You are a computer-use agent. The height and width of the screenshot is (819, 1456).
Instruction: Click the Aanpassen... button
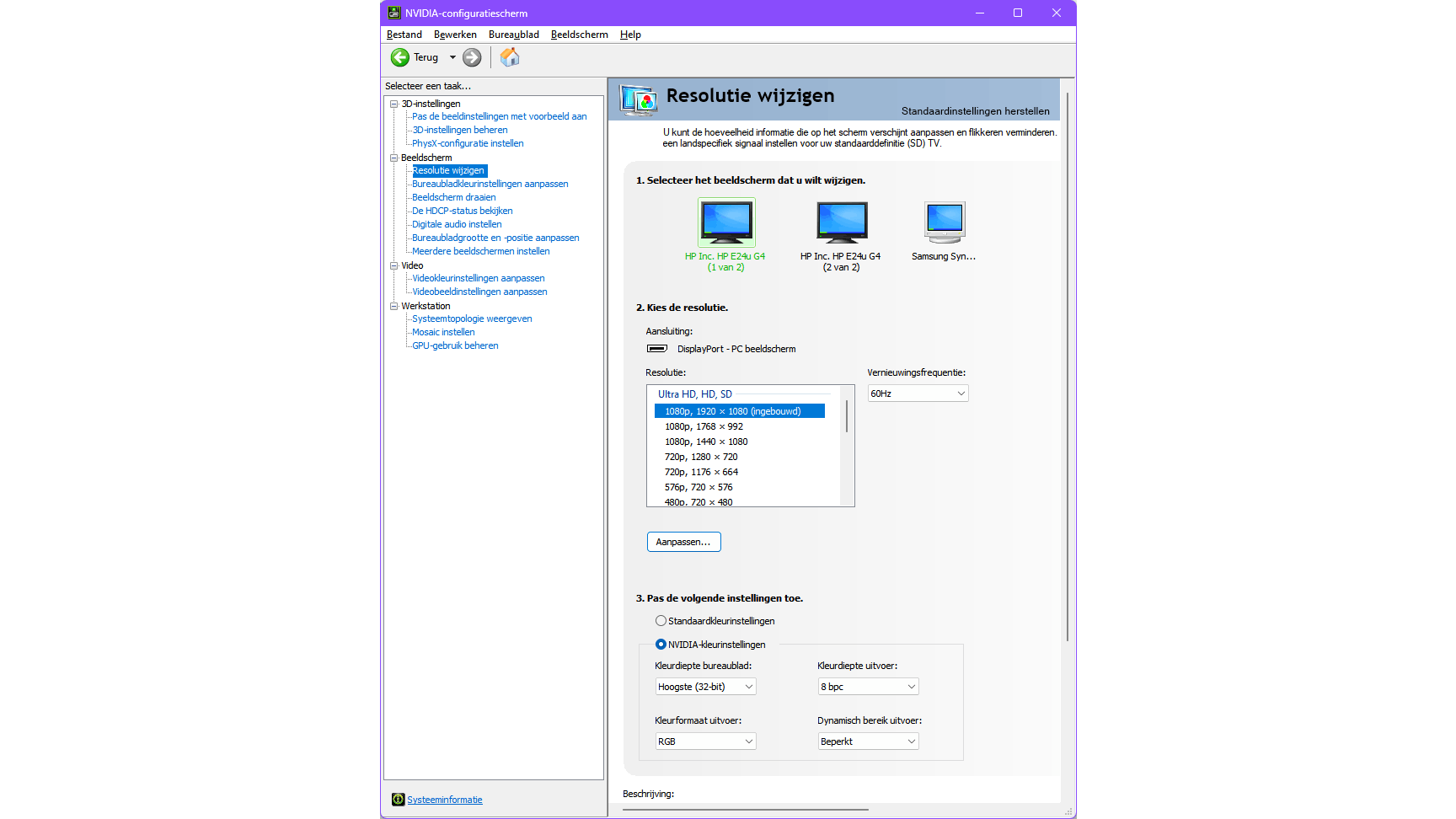point(683,542)
